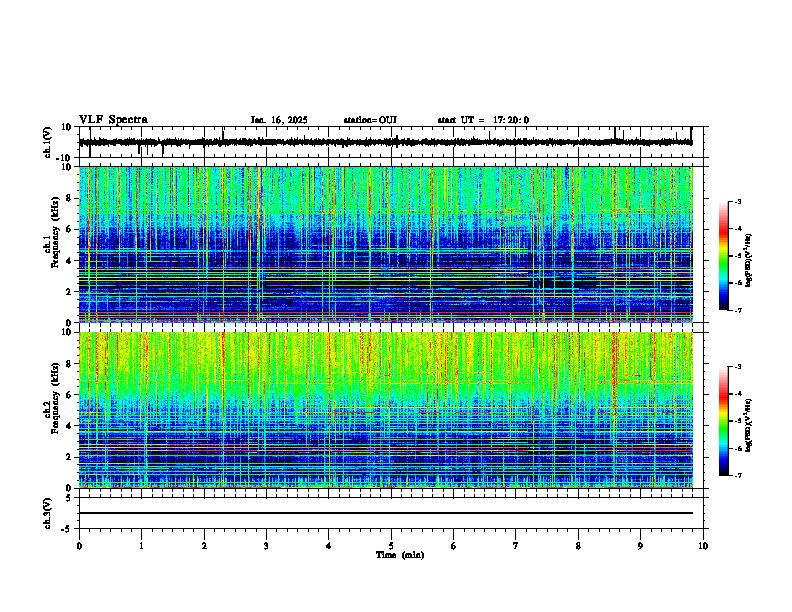Click the "4" kHz tick on ch.2 frequency axis

(x=70, y=426)
